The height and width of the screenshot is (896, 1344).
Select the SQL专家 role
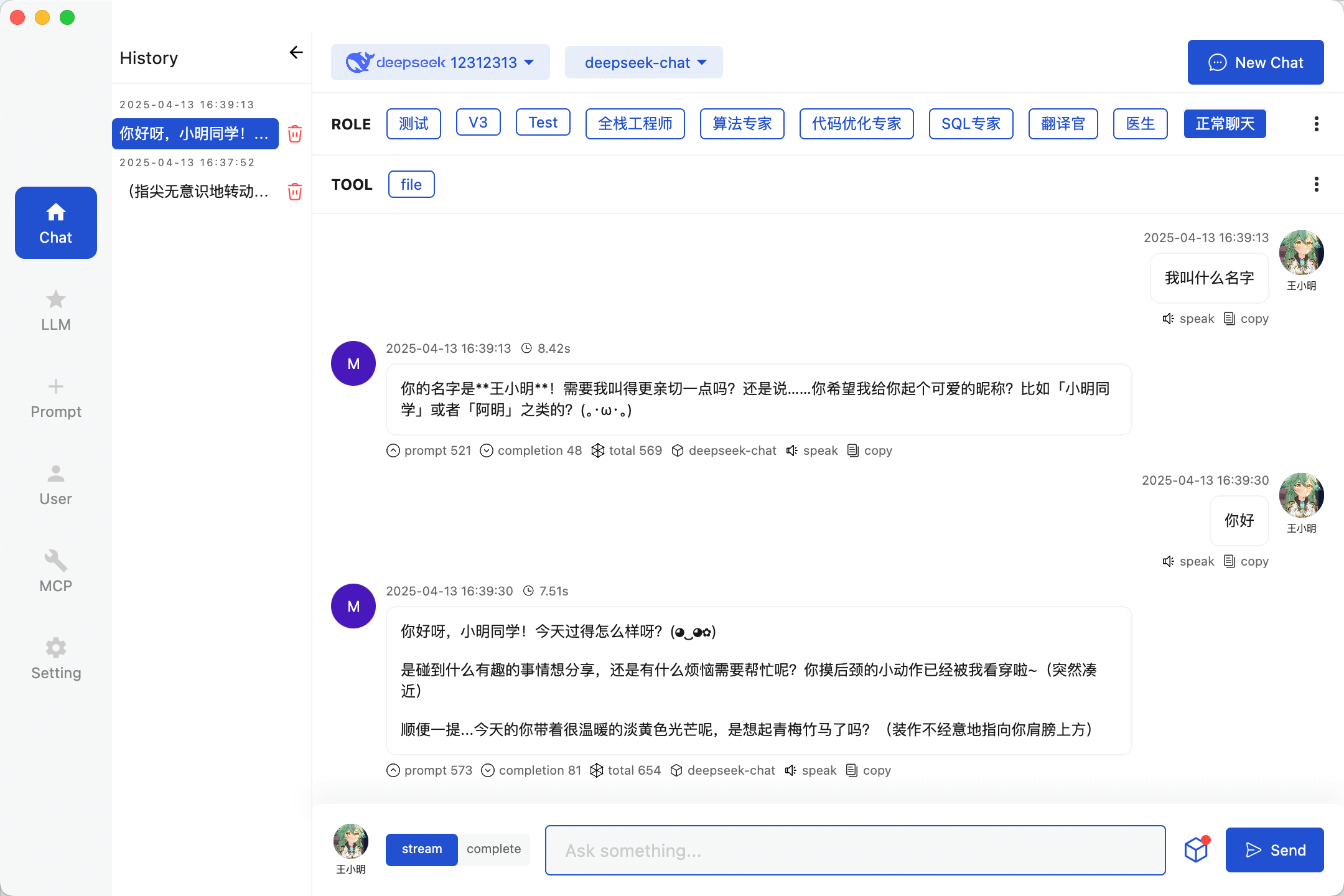[970, 124]
